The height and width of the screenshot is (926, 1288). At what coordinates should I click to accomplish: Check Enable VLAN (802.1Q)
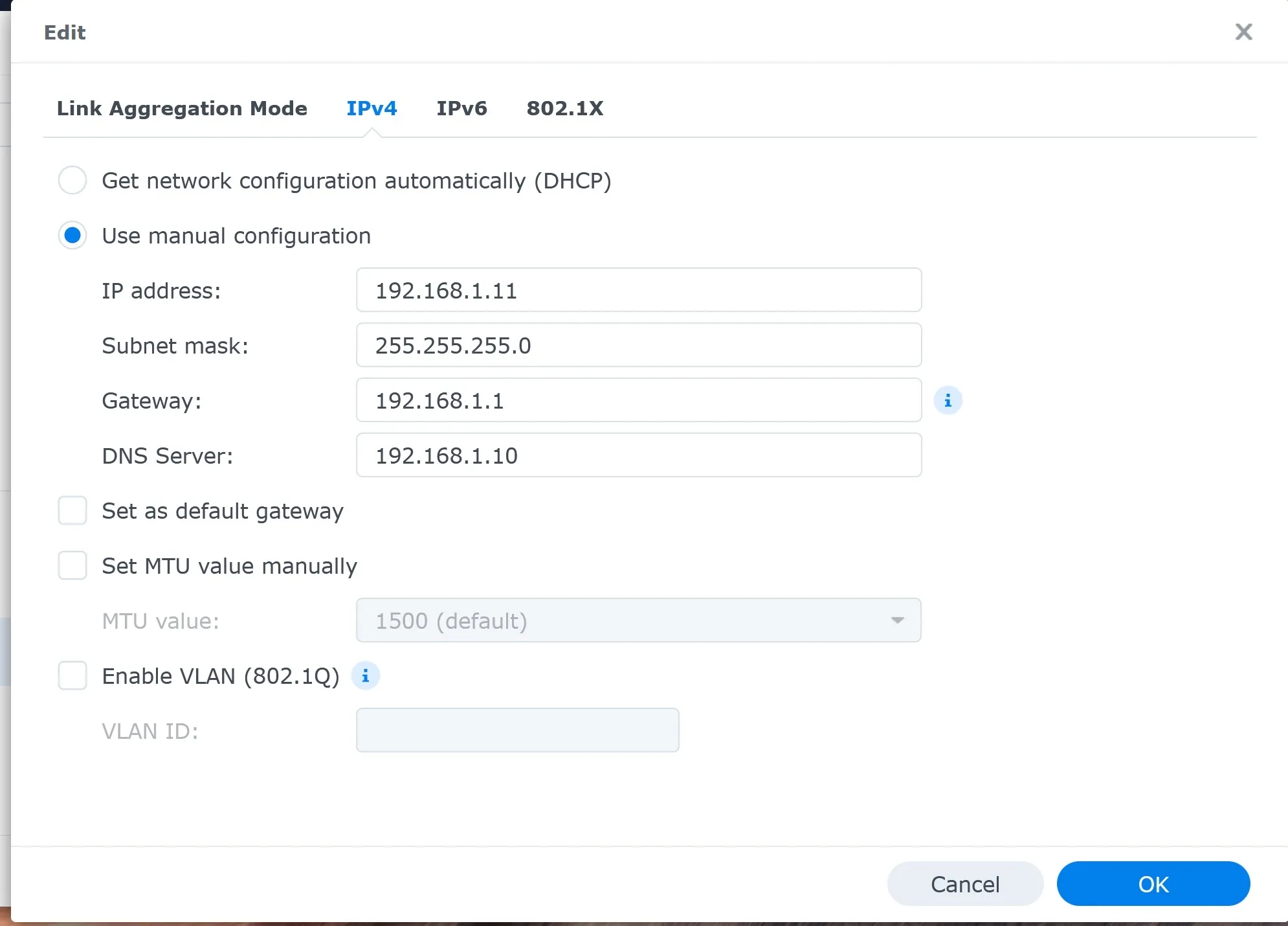click(72, 676)
